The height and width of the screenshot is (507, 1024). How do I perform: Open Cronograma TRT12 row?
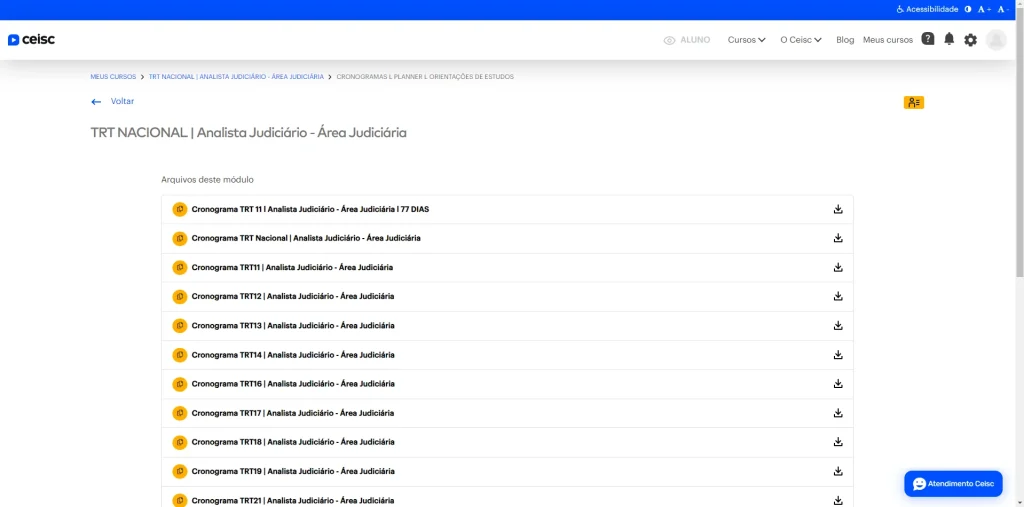(x=507, y=297)
